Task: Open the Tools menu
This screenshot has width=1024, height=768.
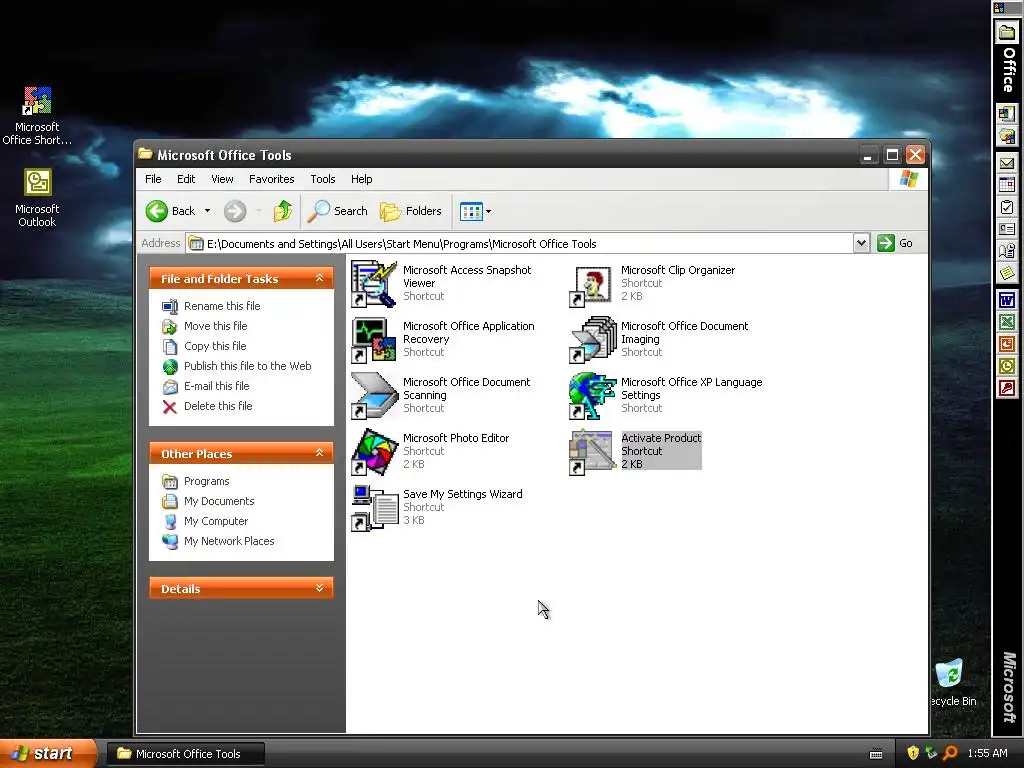Action: pyautogui.click(x=323, y=179)
